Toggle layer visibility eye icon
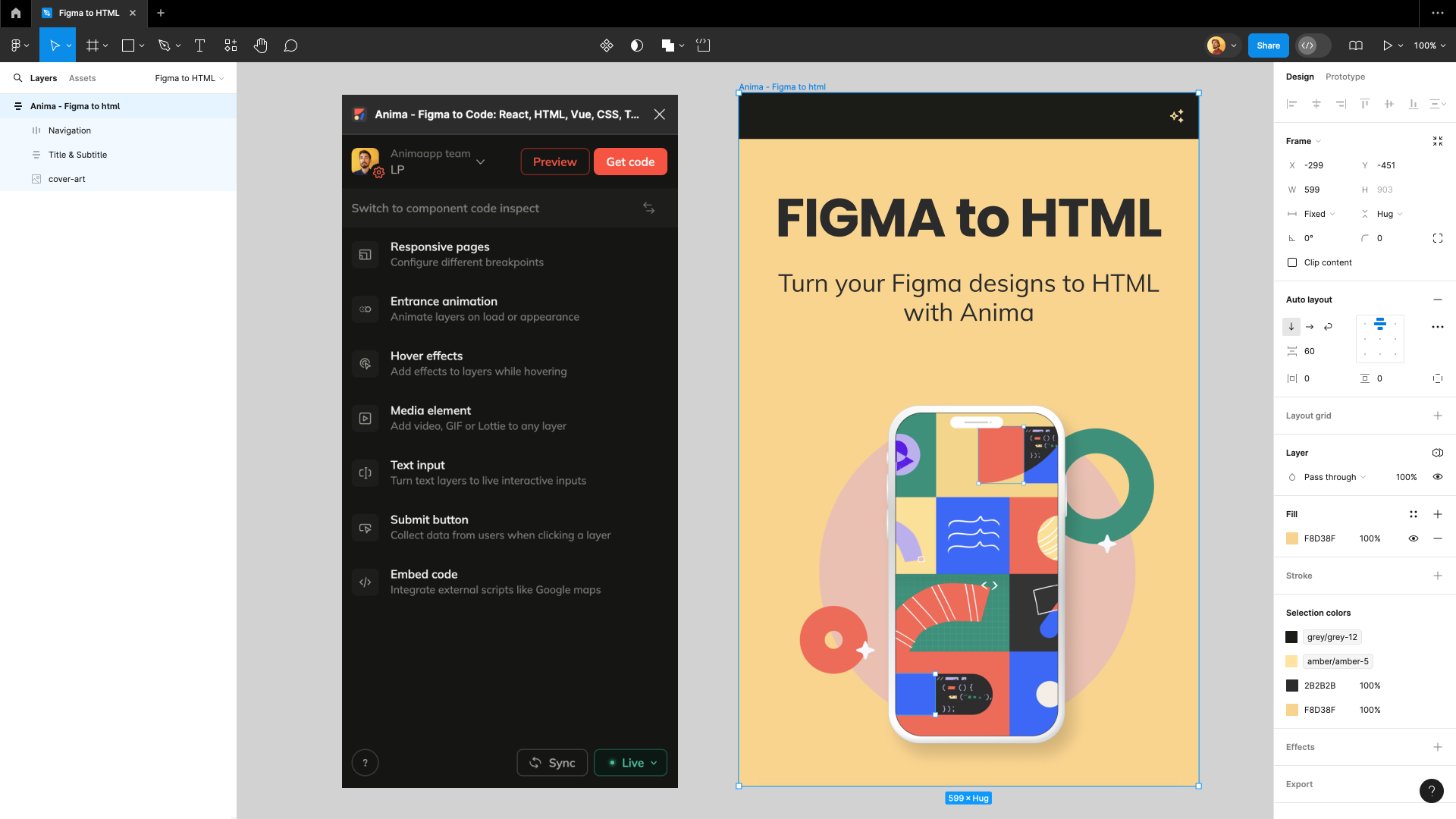The width and height of the screenshot is (1456, 819). pos(1438,477)
